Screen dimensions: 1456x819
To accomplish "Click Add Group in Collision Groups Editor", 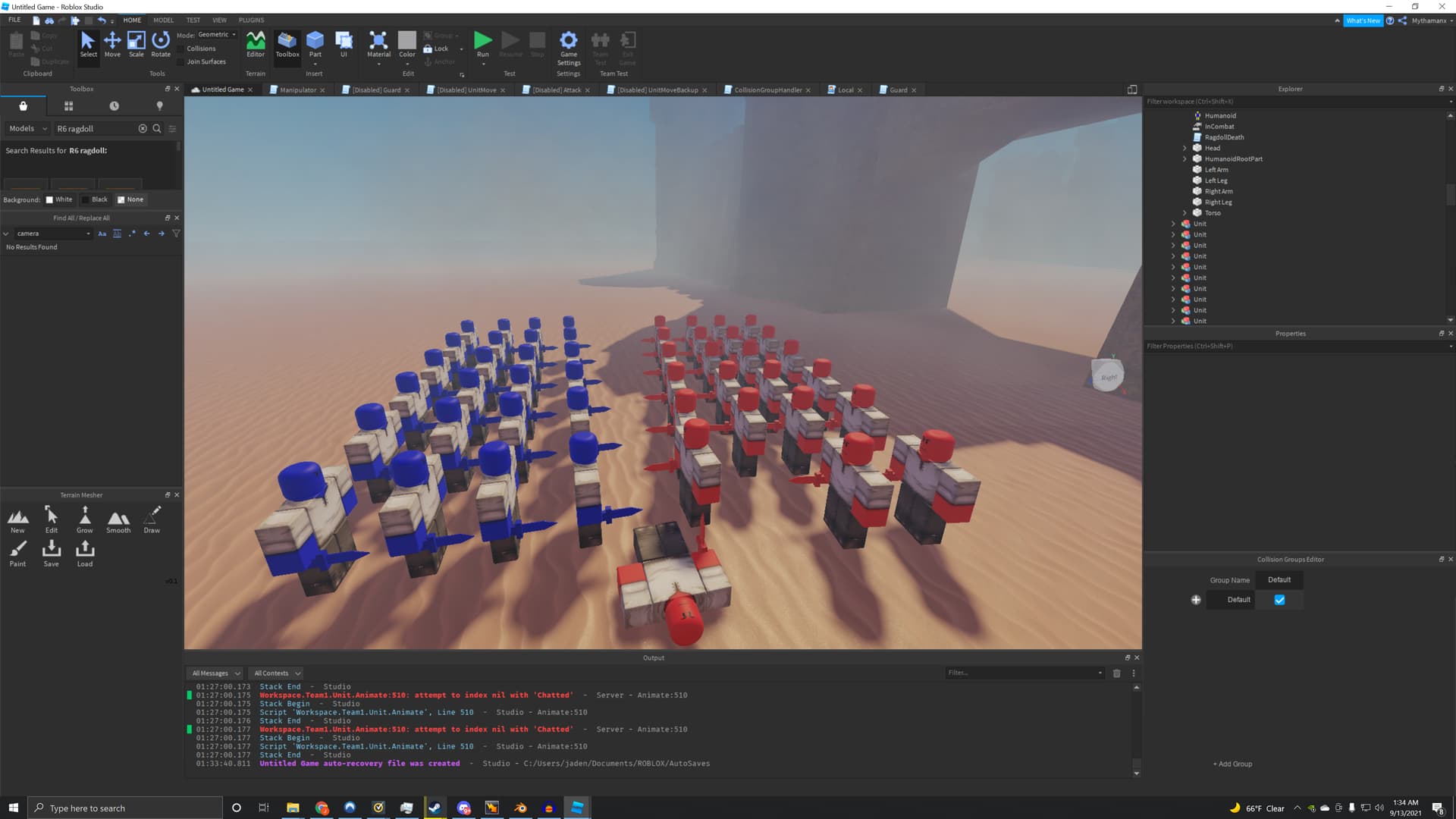I will pyautogui.click(x=1232, y=764).
